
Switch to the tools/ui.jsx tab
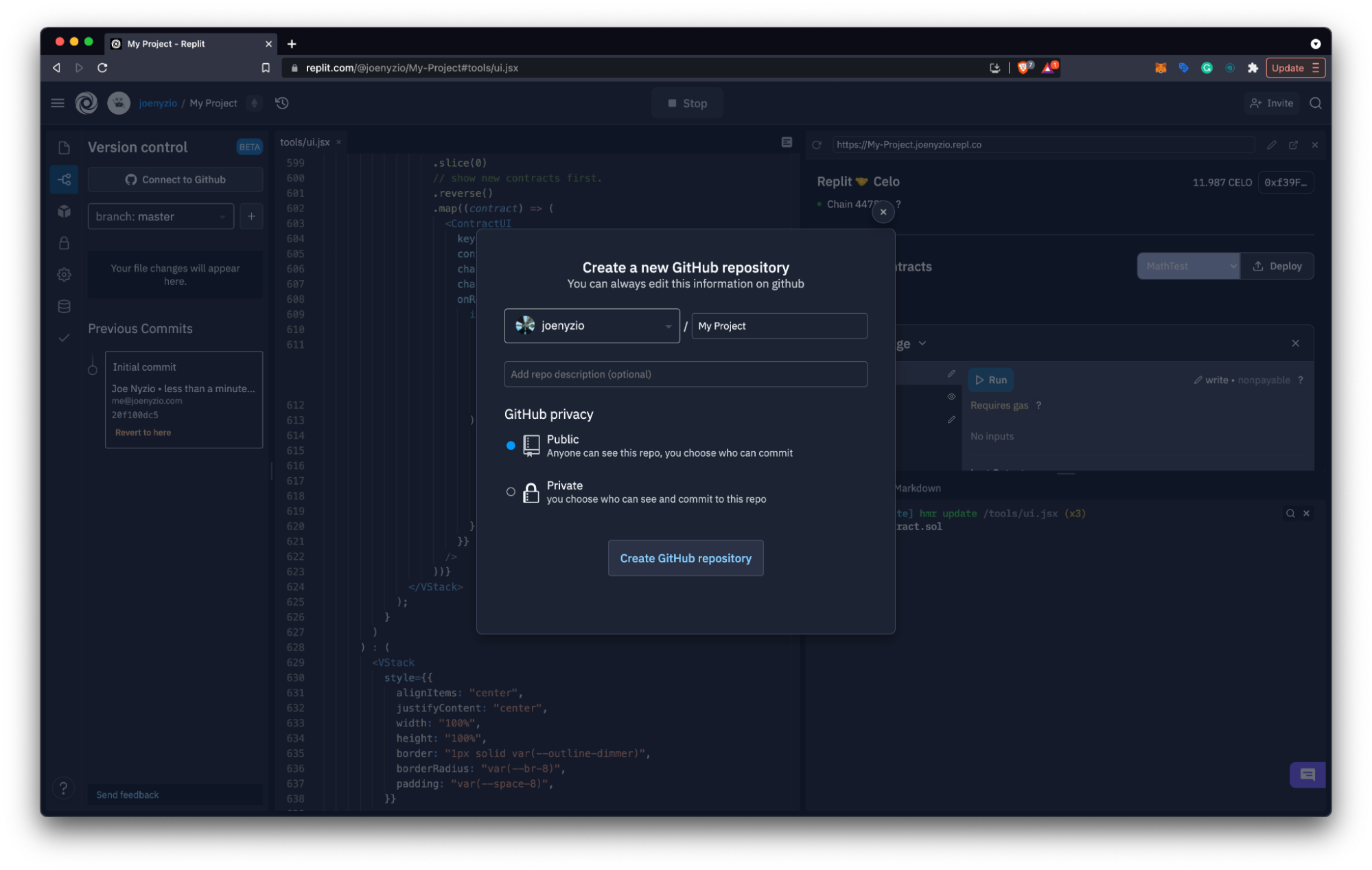point(305,142)
